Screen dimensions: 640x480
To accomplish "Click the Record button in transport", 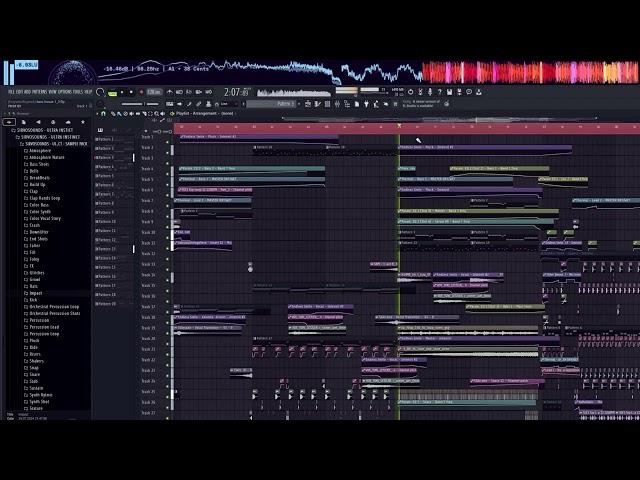I will pyautogui.click(x=140, y=92).
